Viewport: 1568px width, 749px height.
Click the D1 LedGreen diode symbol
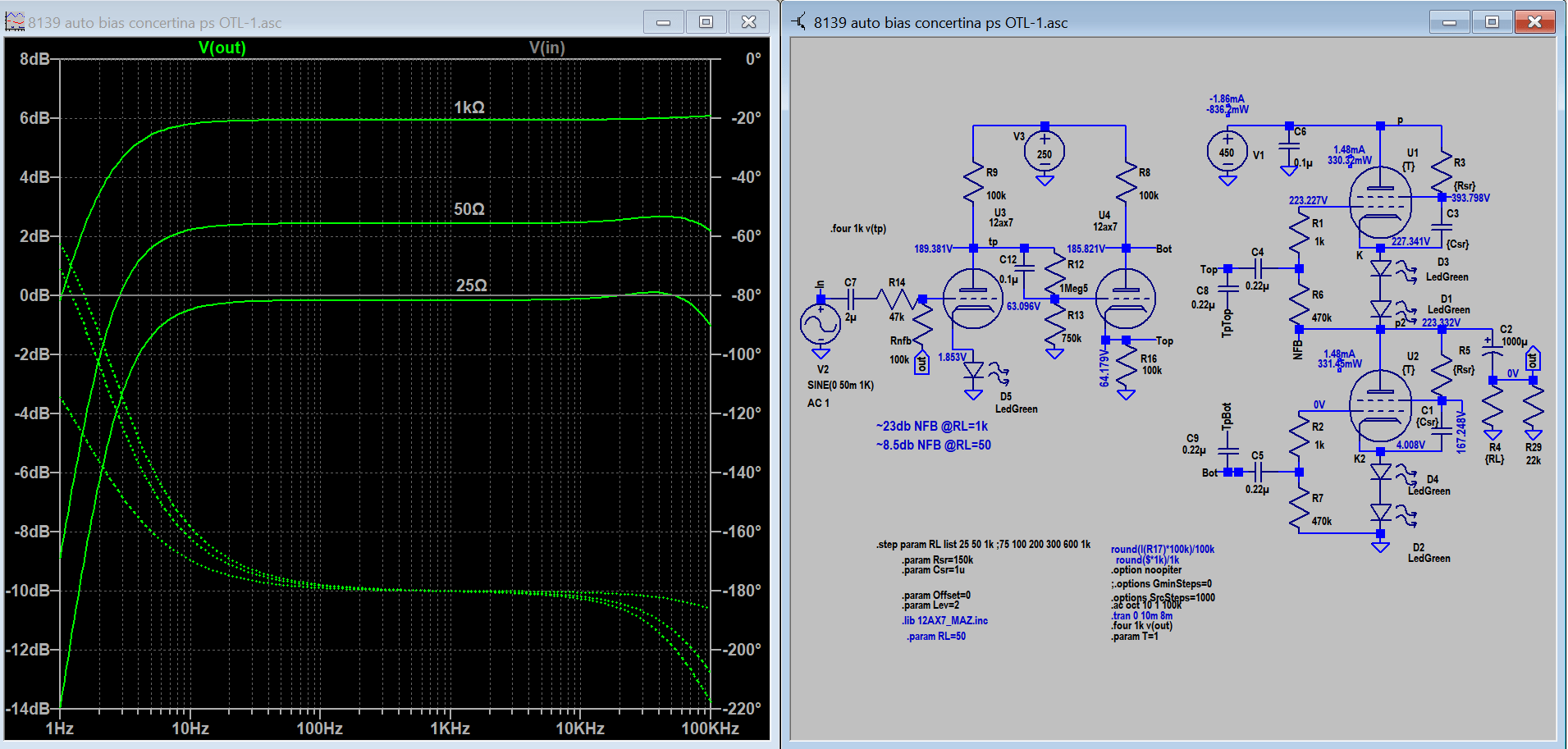tap(1381, 309)
